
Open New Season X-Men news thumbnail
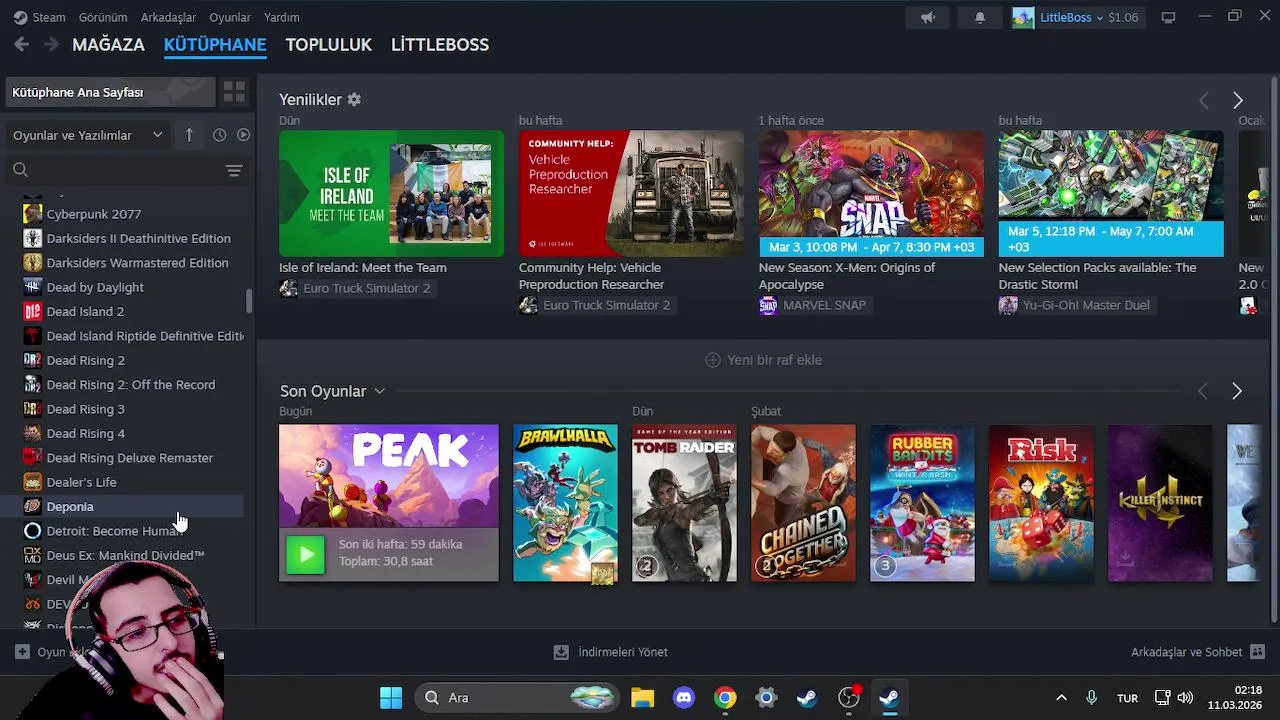coord(871,193)
